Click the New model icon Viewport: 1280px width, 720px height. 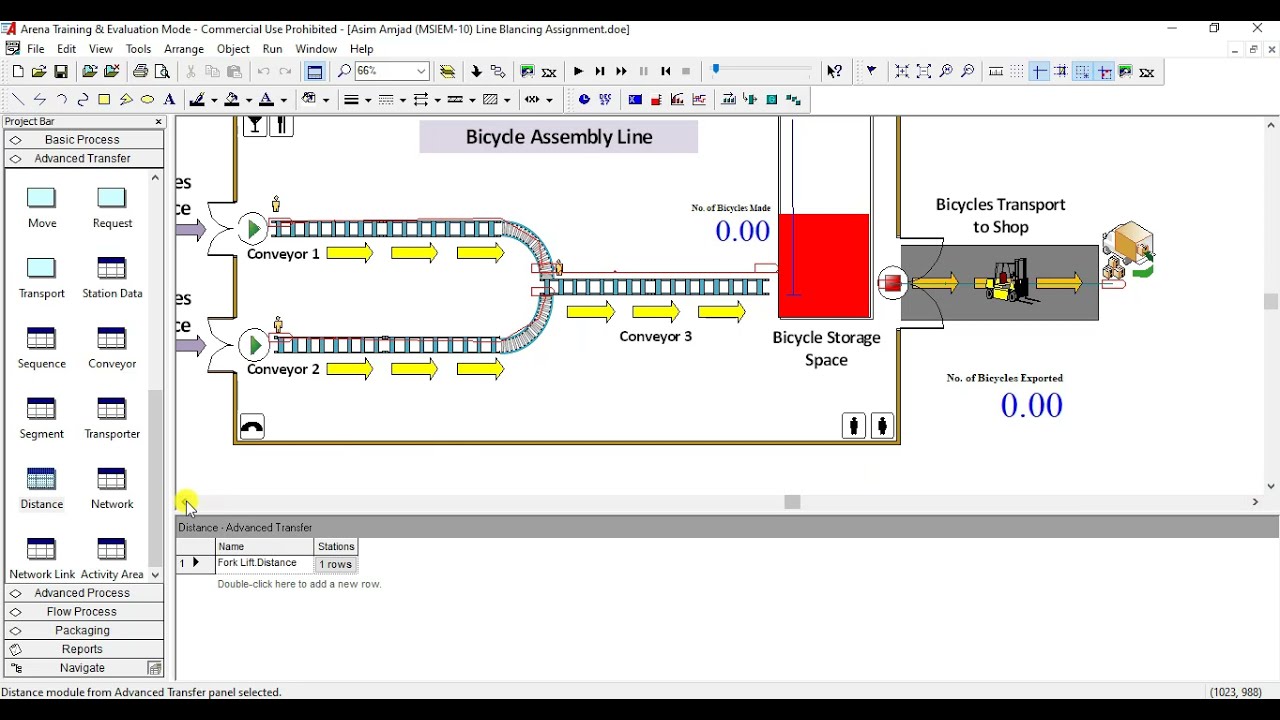pyautogui.click(x=17, y=72)
